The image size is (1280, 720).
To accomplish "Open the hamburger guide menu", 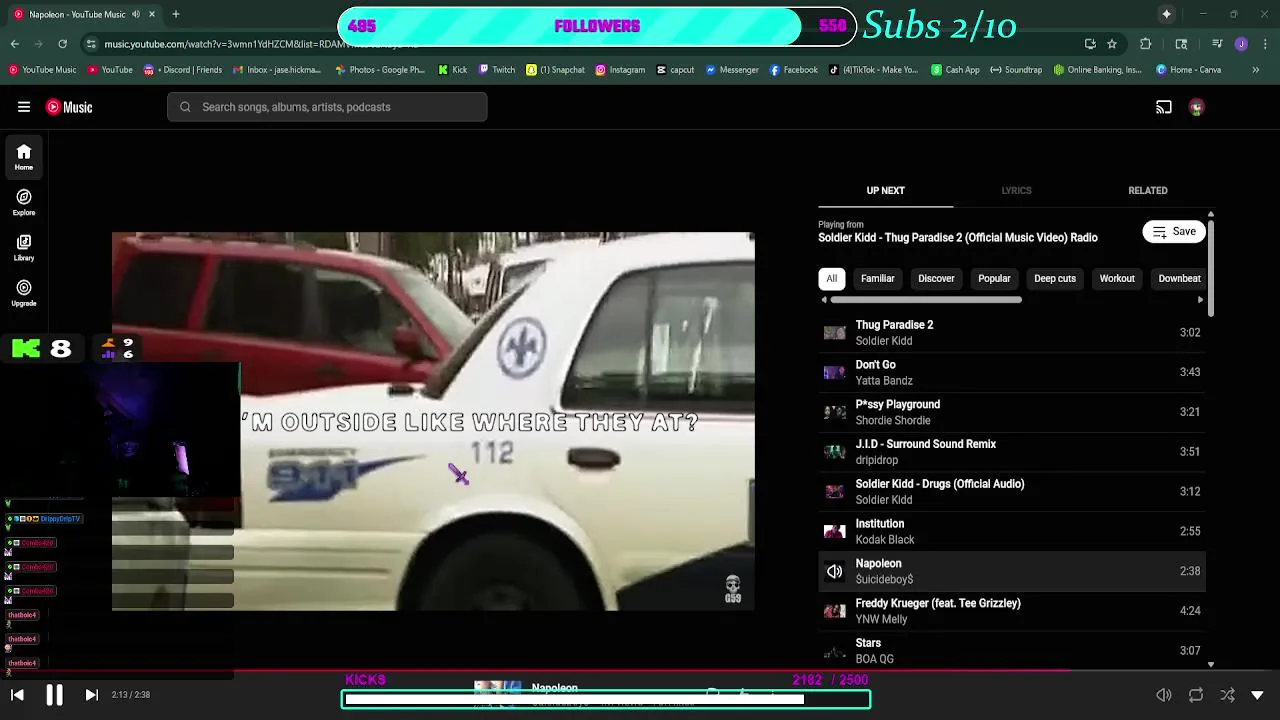I will point(24,107).
